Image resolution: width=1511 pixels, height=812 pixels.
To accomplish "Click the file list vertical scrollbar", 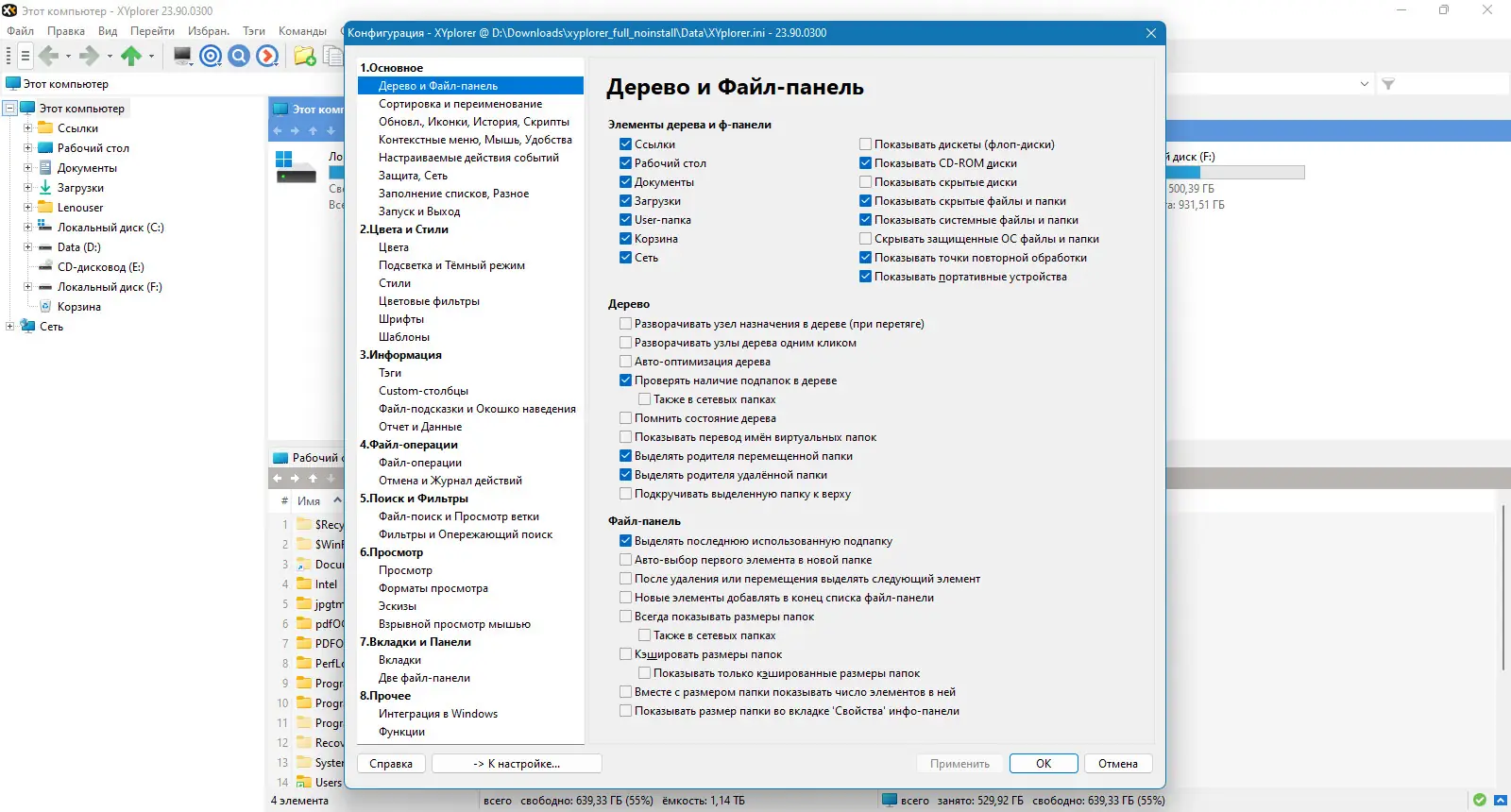I will [x=1503, y=589].
